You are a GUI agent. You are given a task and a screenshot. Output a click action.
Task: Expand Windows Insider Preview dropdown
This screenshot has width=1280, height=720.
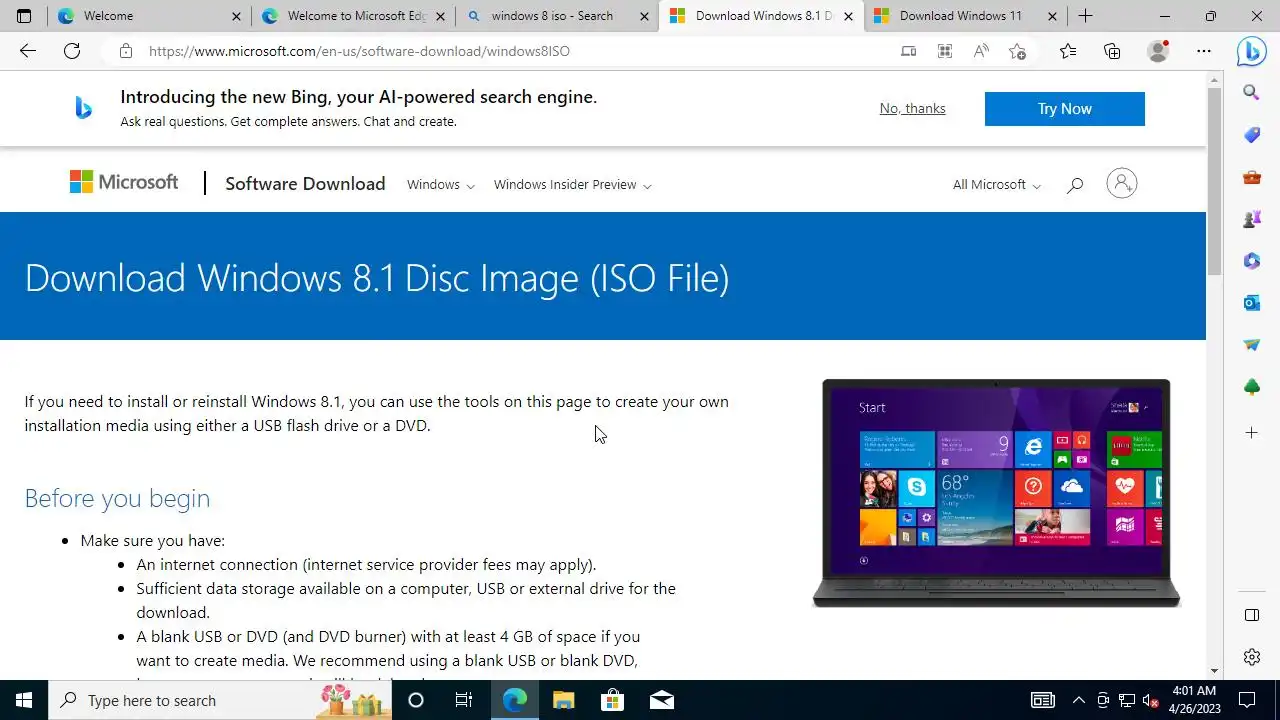(x=572, y=185)
